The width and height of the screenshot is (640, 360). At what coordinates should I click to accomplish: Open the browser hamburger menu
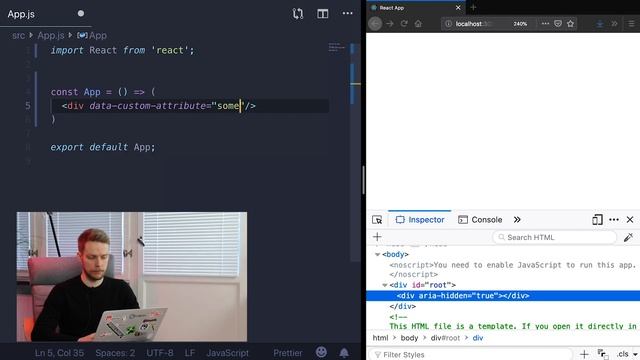(x=631, y=24)
